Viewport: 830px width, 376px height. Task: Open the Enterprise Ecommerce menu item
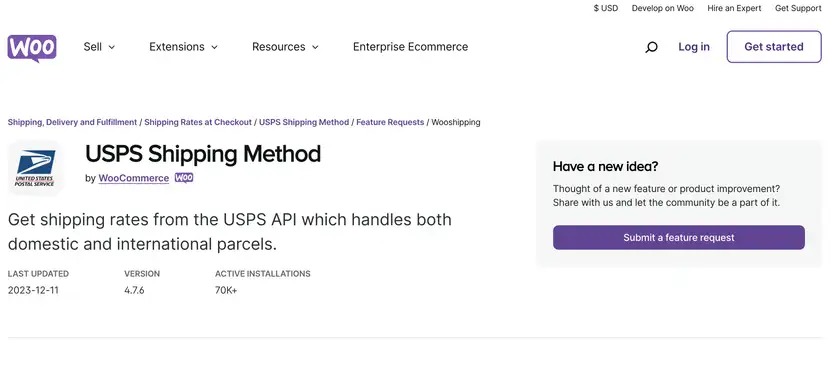tap(410, 47)
